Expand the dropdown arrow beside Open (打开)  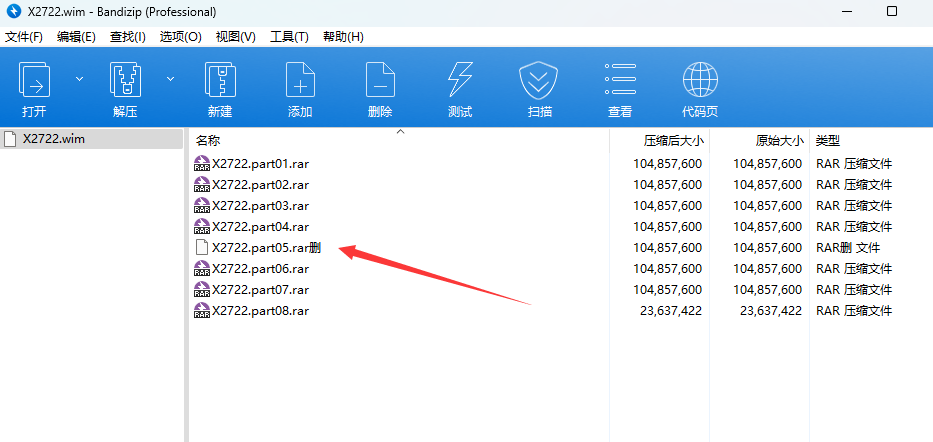[79, 79]
